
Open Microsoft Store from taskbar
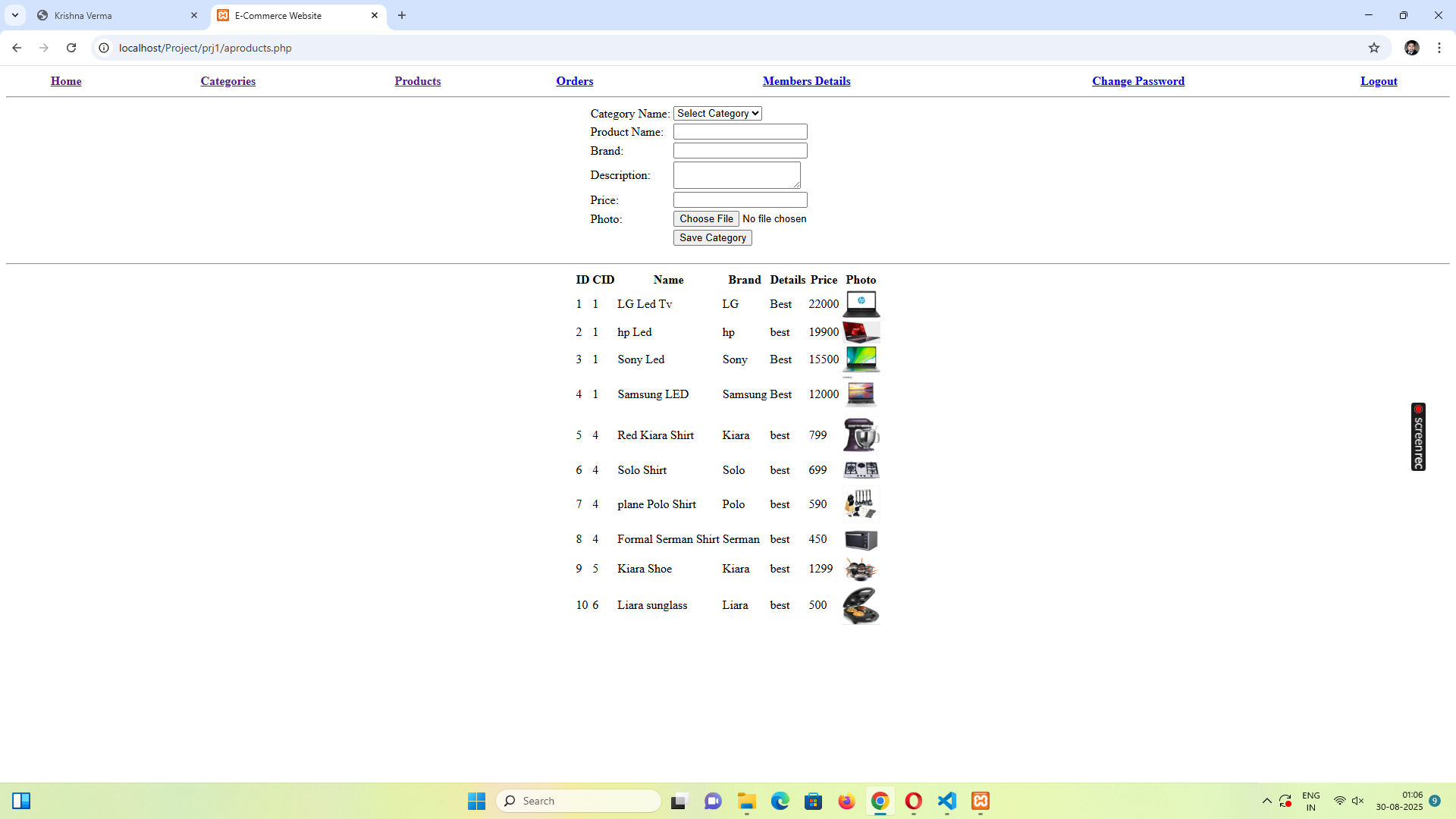(x=814, y=801)
